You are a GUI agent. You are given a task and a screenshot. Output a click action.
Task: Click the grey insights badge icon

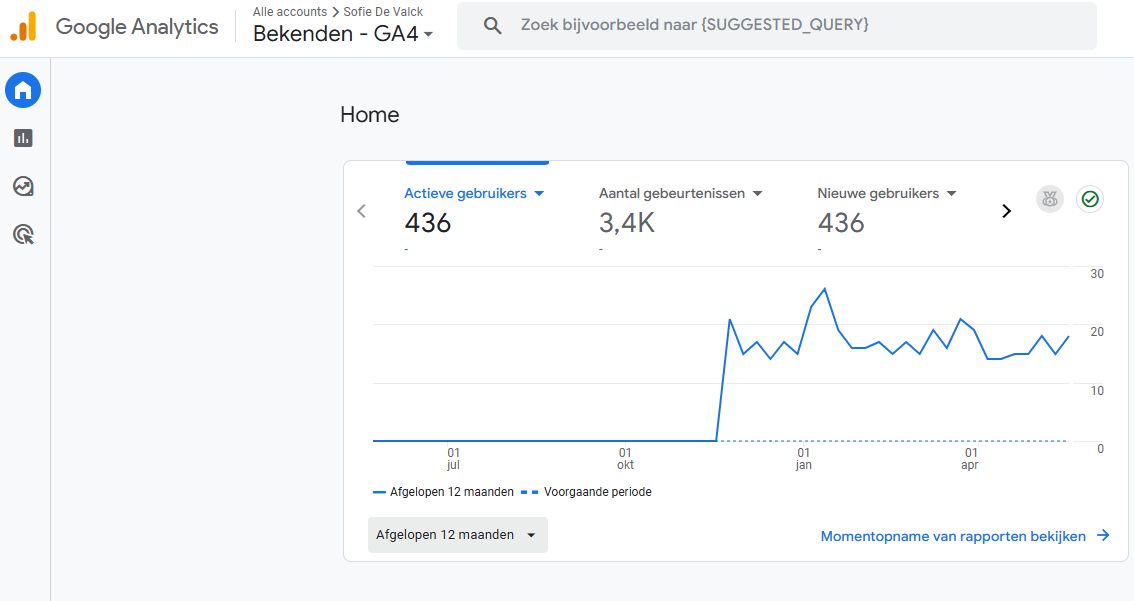click(x=1050, y=199)
